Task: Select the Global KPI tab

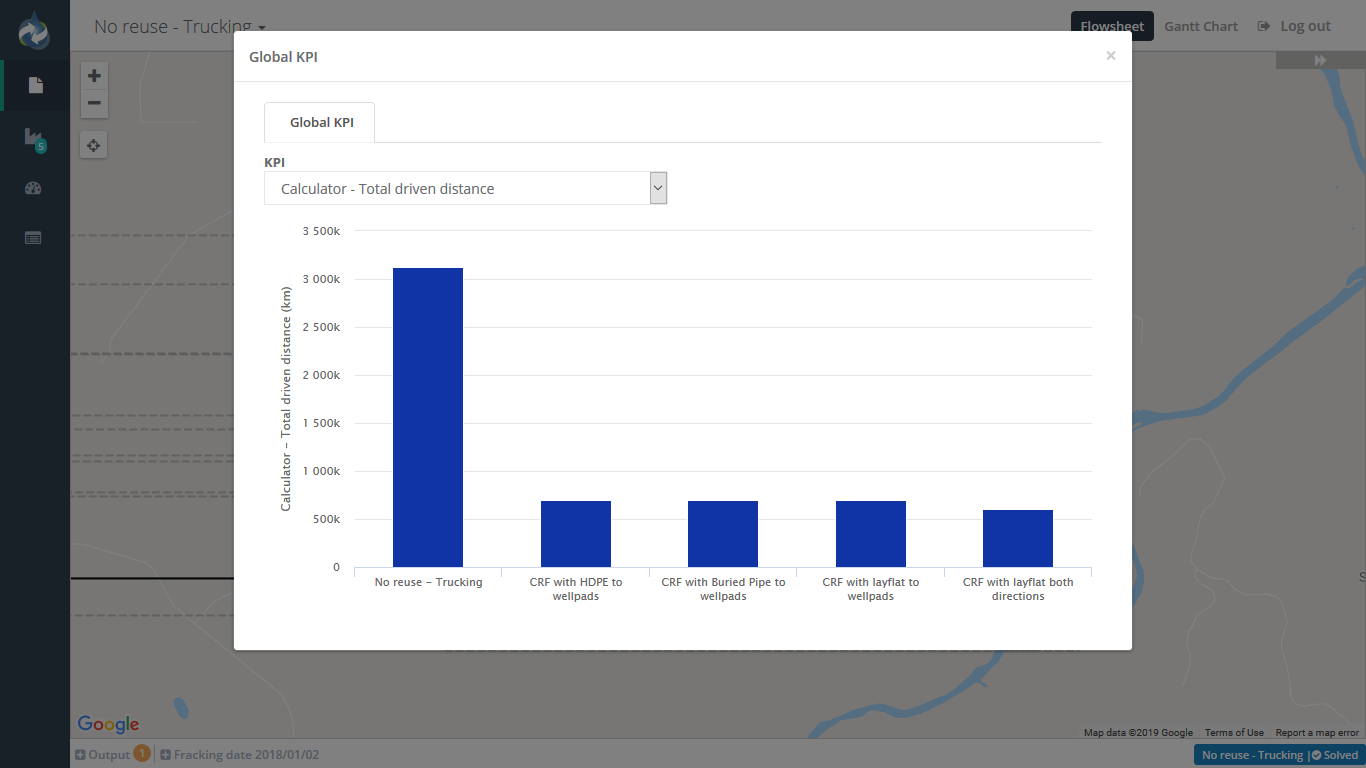Action: [x=321, y=122]
